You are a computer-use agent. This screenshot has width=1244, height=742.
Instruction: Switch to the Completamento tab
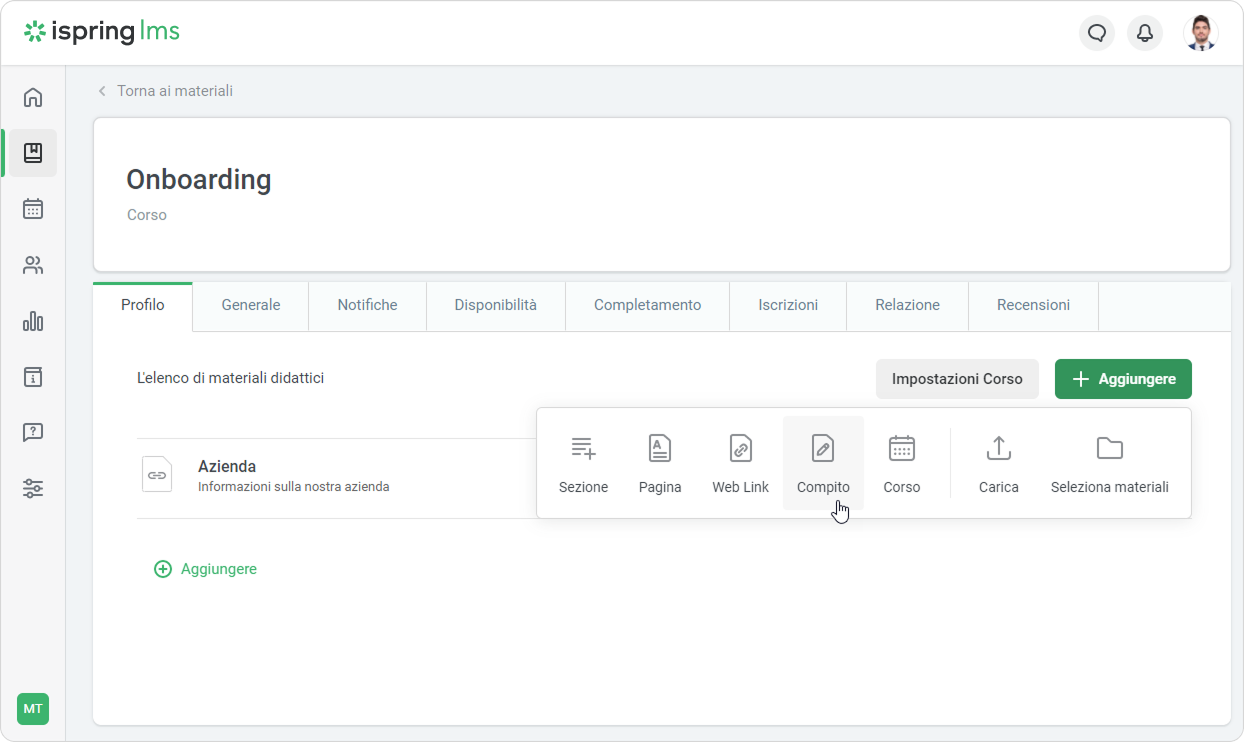click(647, 305)
